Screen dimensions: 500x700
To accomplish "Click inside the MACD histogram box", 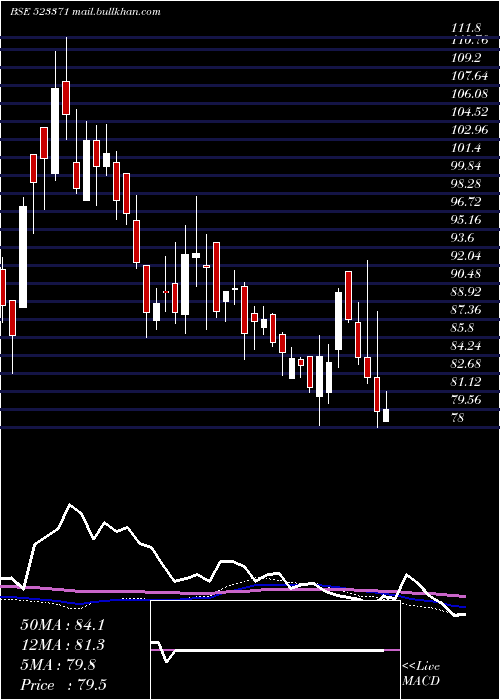I will tap(275, 650).
